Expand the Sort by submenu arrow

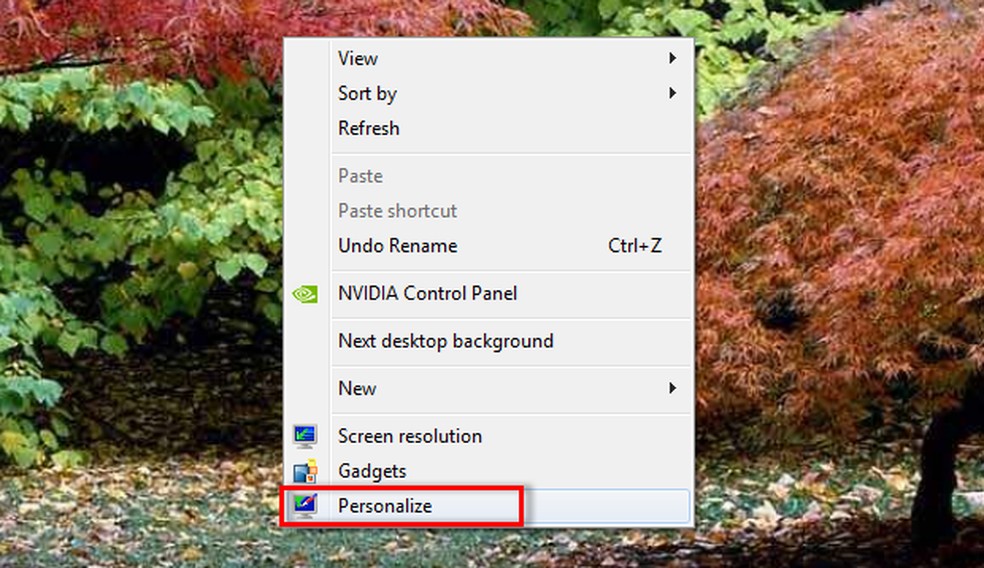[673, 93]
